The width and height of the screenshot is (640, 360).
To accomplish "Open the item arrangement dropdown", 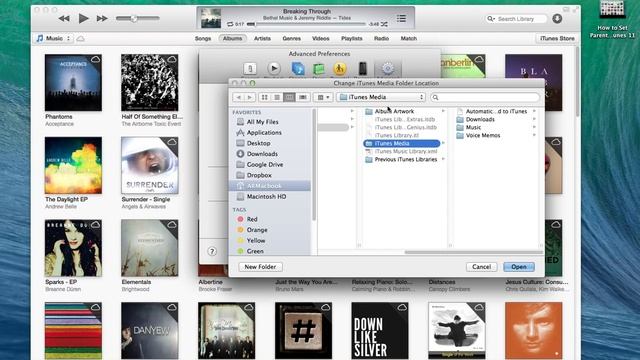I will click(323, 97).
